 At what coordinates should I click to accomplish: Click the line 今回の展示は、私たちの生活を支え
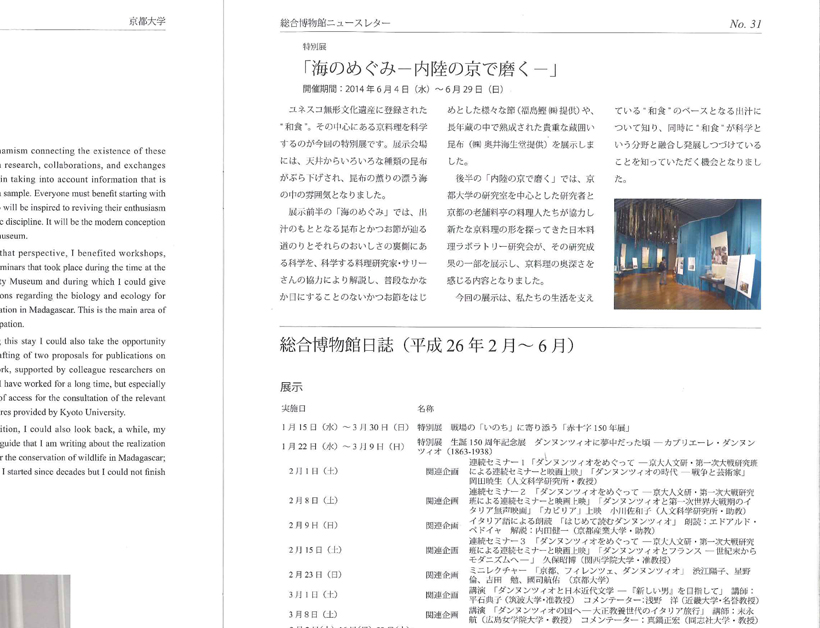pyautogui.click(x=525, y=298)
